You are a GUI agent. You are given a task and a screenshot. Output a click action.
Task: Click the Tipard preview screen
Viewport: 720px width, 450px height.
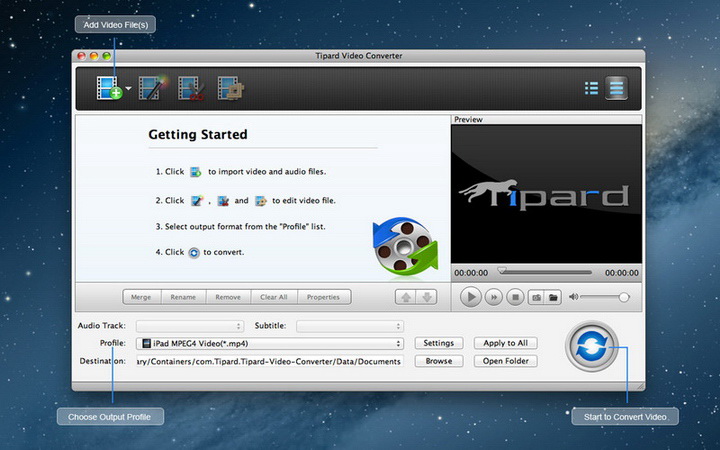tap(546, 194)
